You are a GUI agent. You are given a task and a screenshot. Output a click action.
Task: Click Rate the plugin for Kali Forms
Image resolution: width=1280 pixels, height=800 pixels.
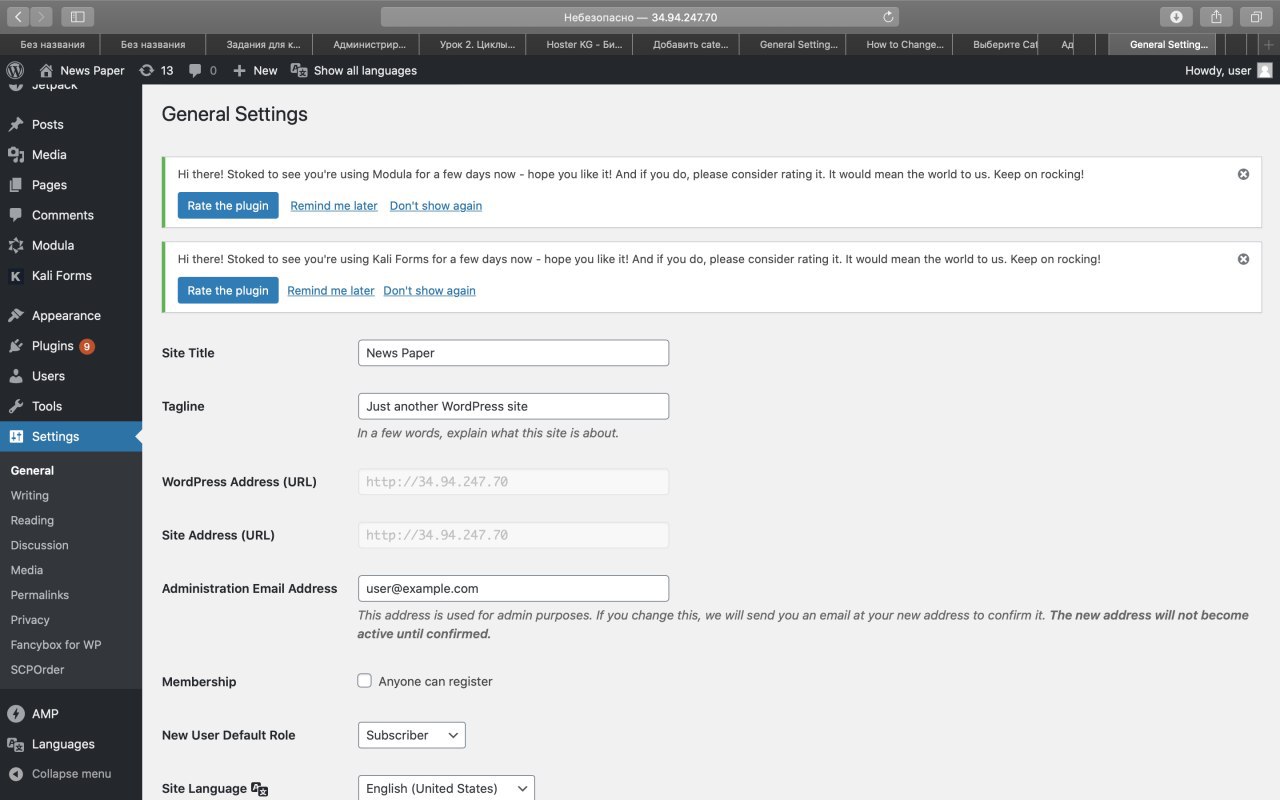[228, 291]
